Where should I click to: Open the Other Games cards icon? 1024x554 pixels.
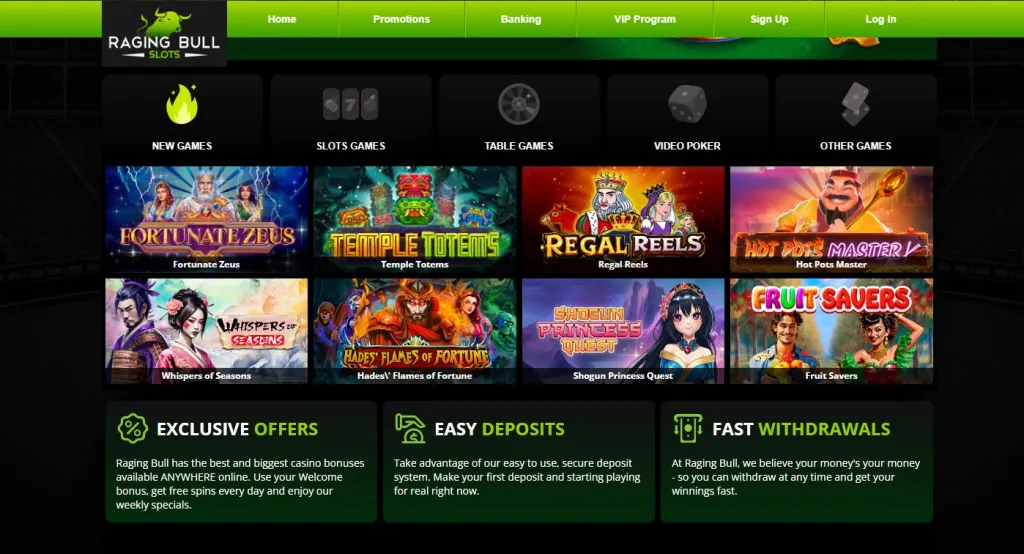tap(856, 104)
